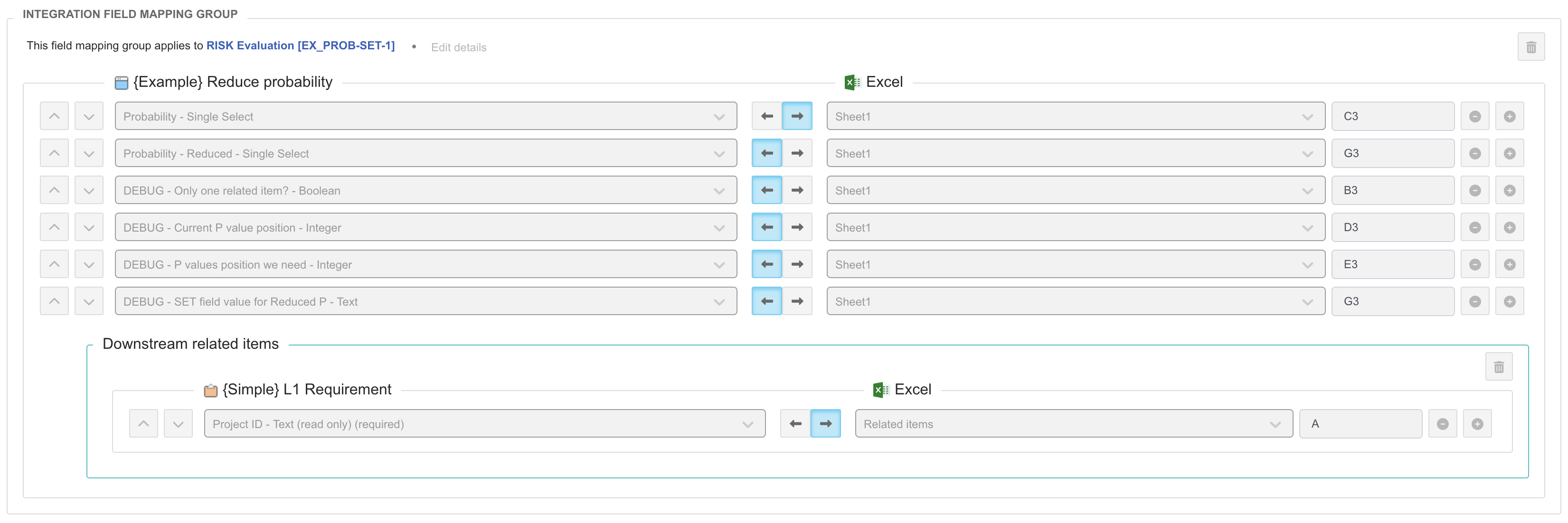
Task: Move Probability - Single Select row down
Action: [x=89, y=116]
